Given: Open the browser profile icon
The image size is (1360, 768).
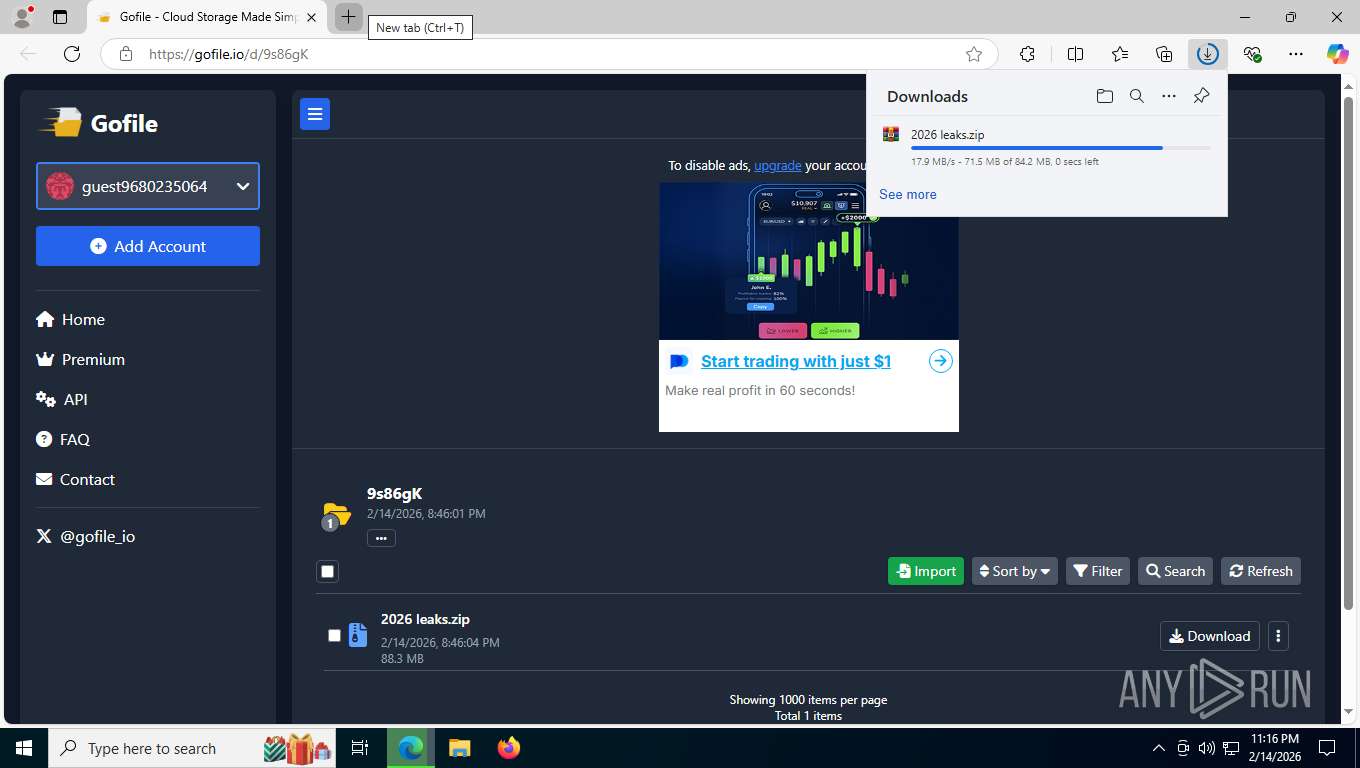Looking at the screenshot, I should [x=21, y=17].
